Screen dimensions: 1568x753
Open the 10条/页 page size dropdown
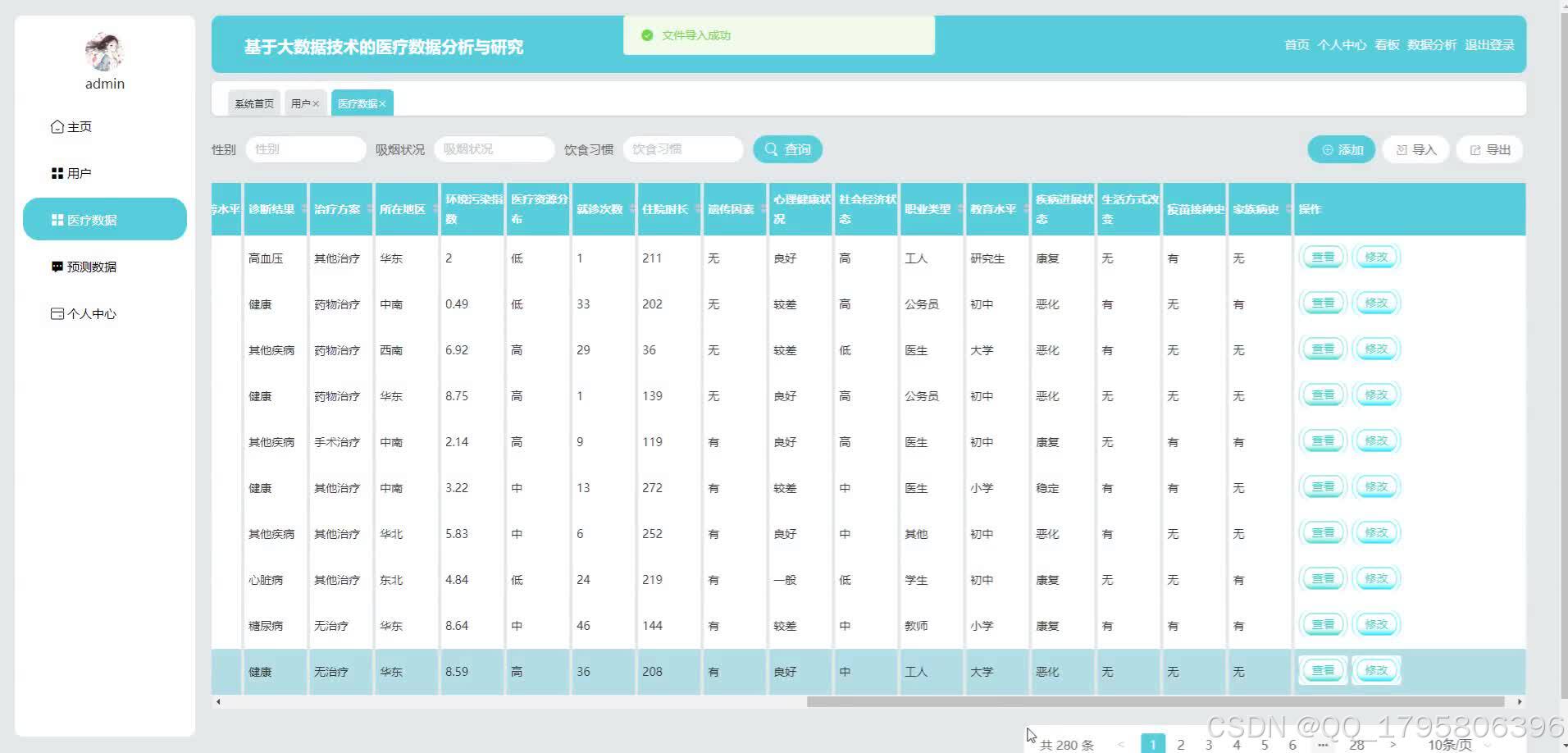1458,744
